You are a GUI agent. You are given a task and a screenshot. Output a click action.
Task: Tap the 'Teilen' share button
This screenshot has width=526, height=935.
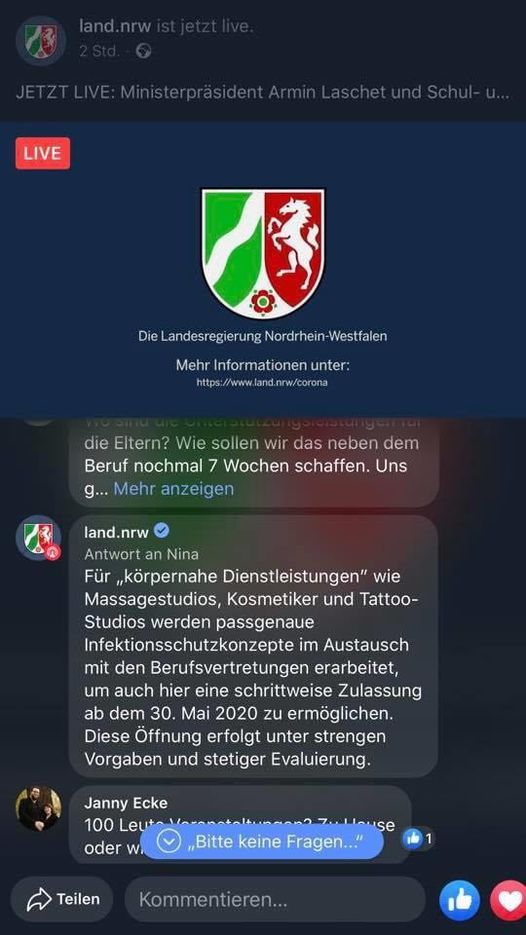point(62,899)
